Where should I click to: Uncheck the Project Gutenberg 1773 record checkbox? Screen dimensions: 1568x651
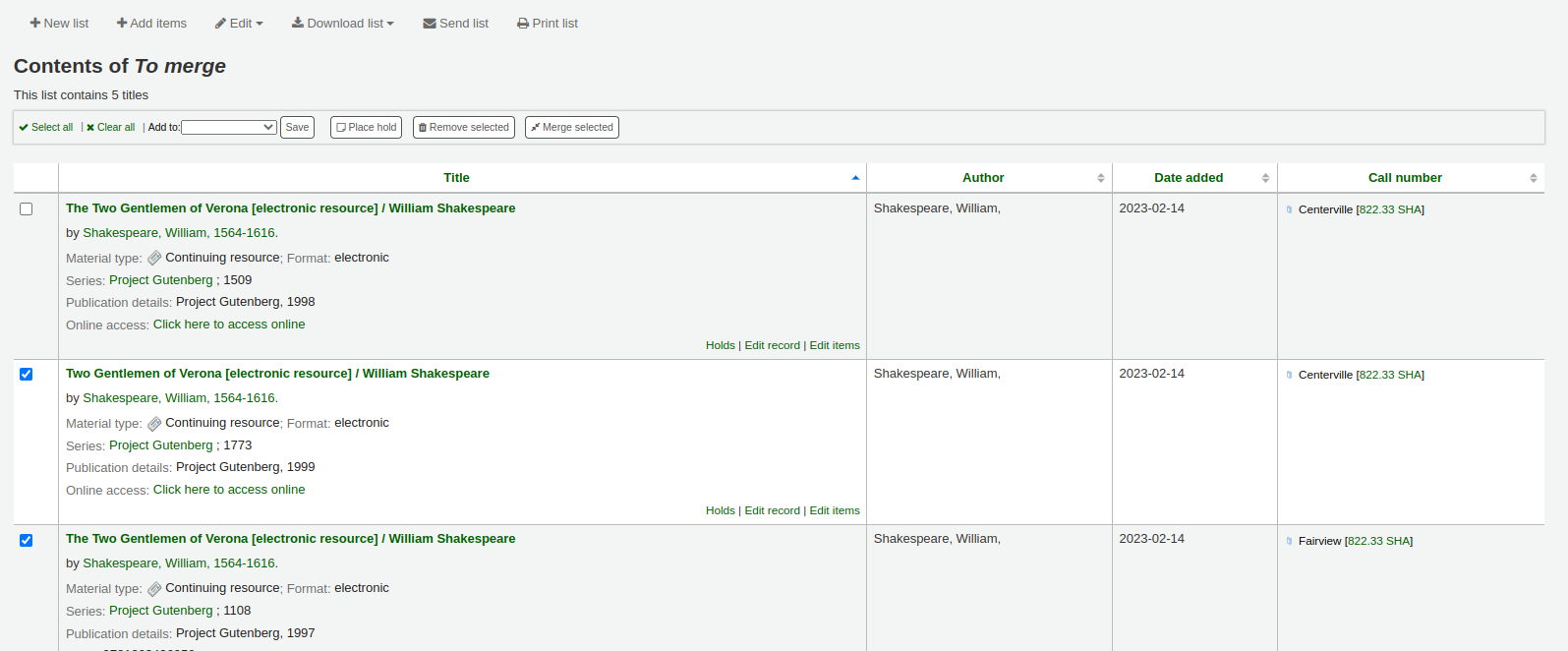[27, 375]
